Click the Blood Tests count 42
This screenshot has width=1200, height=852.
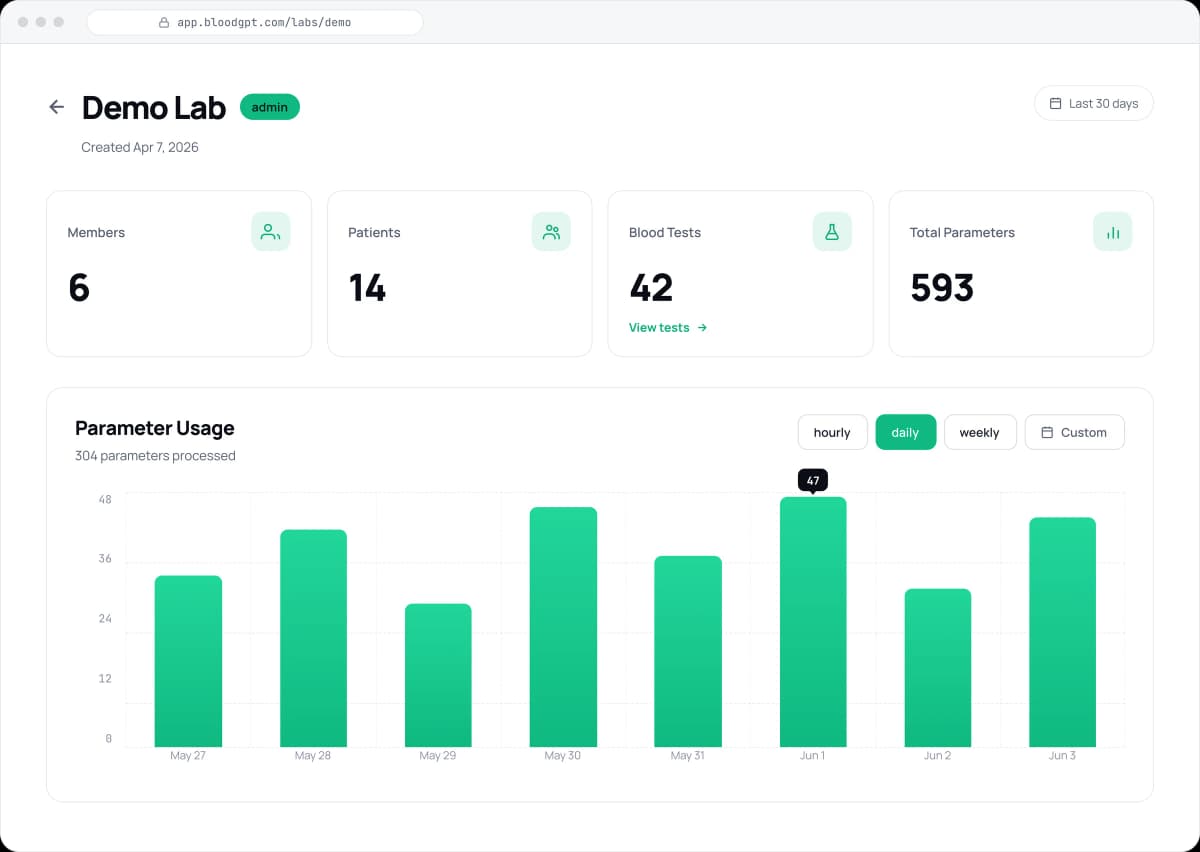point(651,288)
